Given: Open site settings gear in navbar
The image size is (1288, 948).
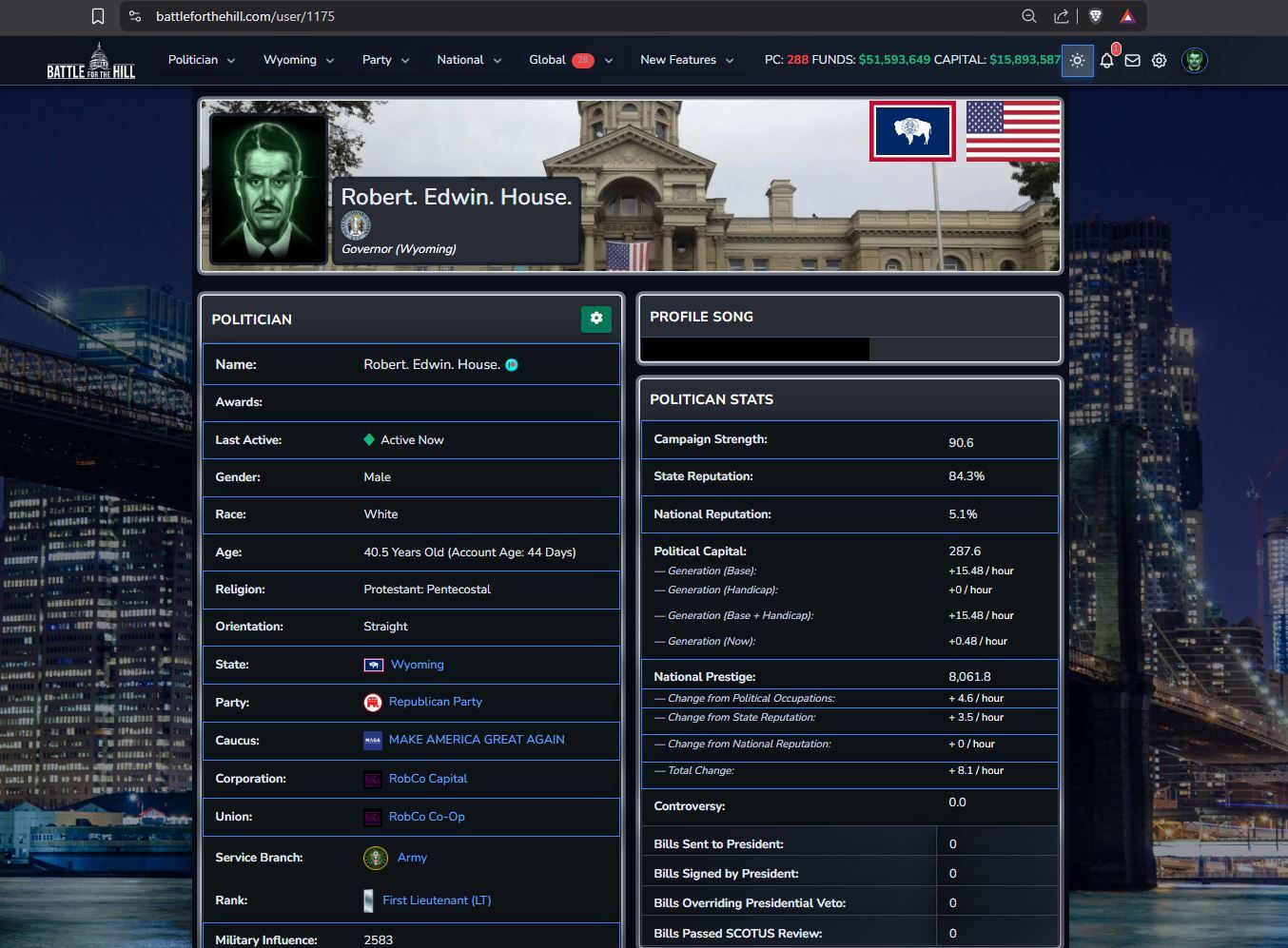Looking at the screenshot, I should coord(1159,61).
